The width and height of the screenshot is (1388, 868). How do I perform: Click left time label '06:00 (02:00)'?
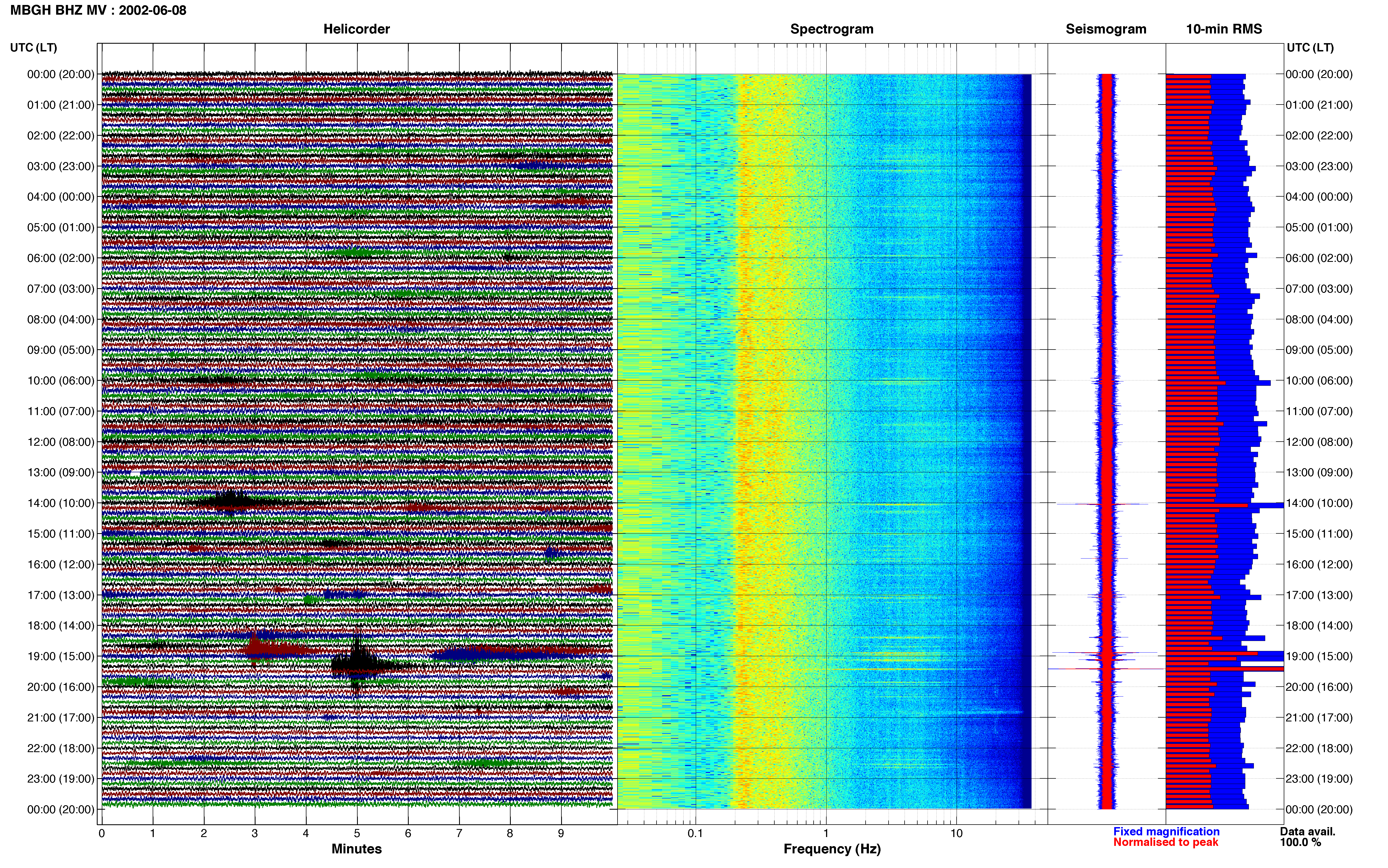pos(61,258)
